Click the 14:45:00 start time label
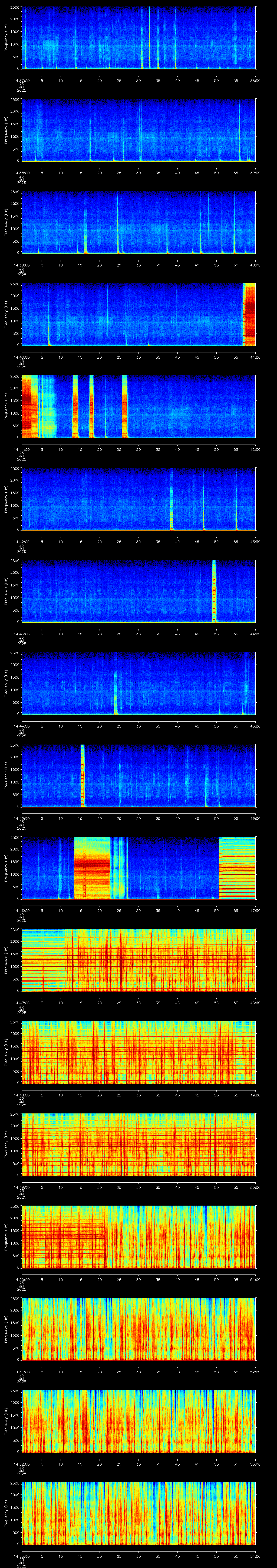 pos(21,818)
